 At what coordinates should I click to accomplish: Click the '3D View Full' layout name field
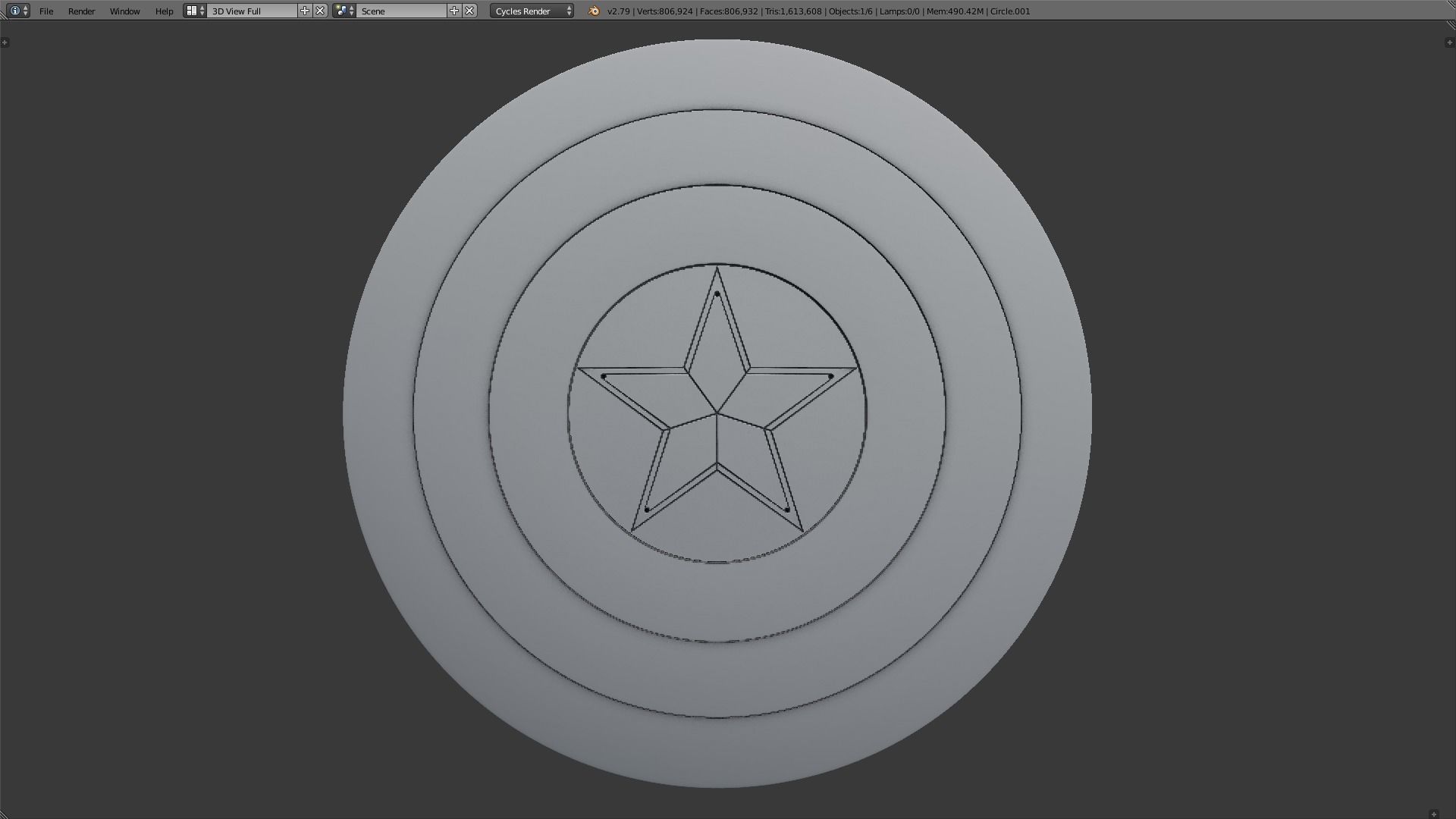click(253, 11)
